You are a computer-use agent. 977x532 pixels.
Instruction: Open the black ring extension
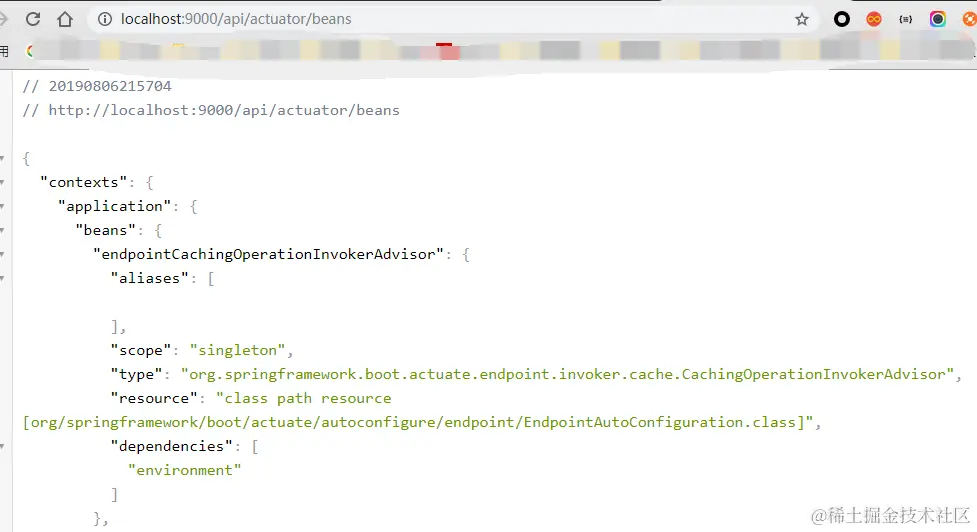pos(842,19)
